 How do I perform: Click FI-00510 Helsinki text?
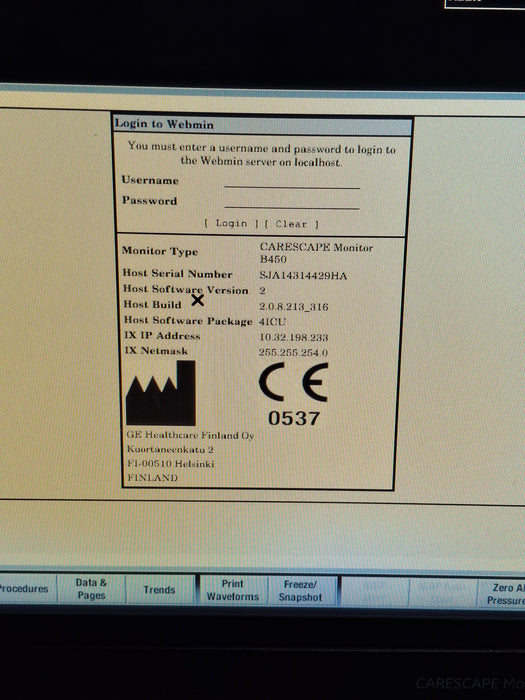click(x=171, y=464)
